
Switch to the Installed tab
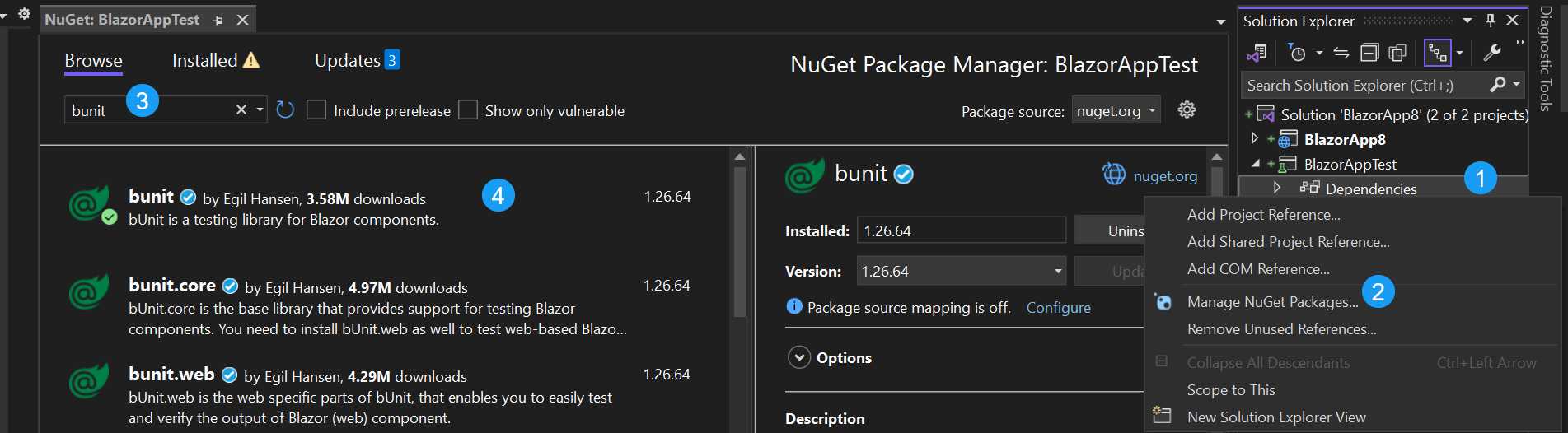pos(205,60)
